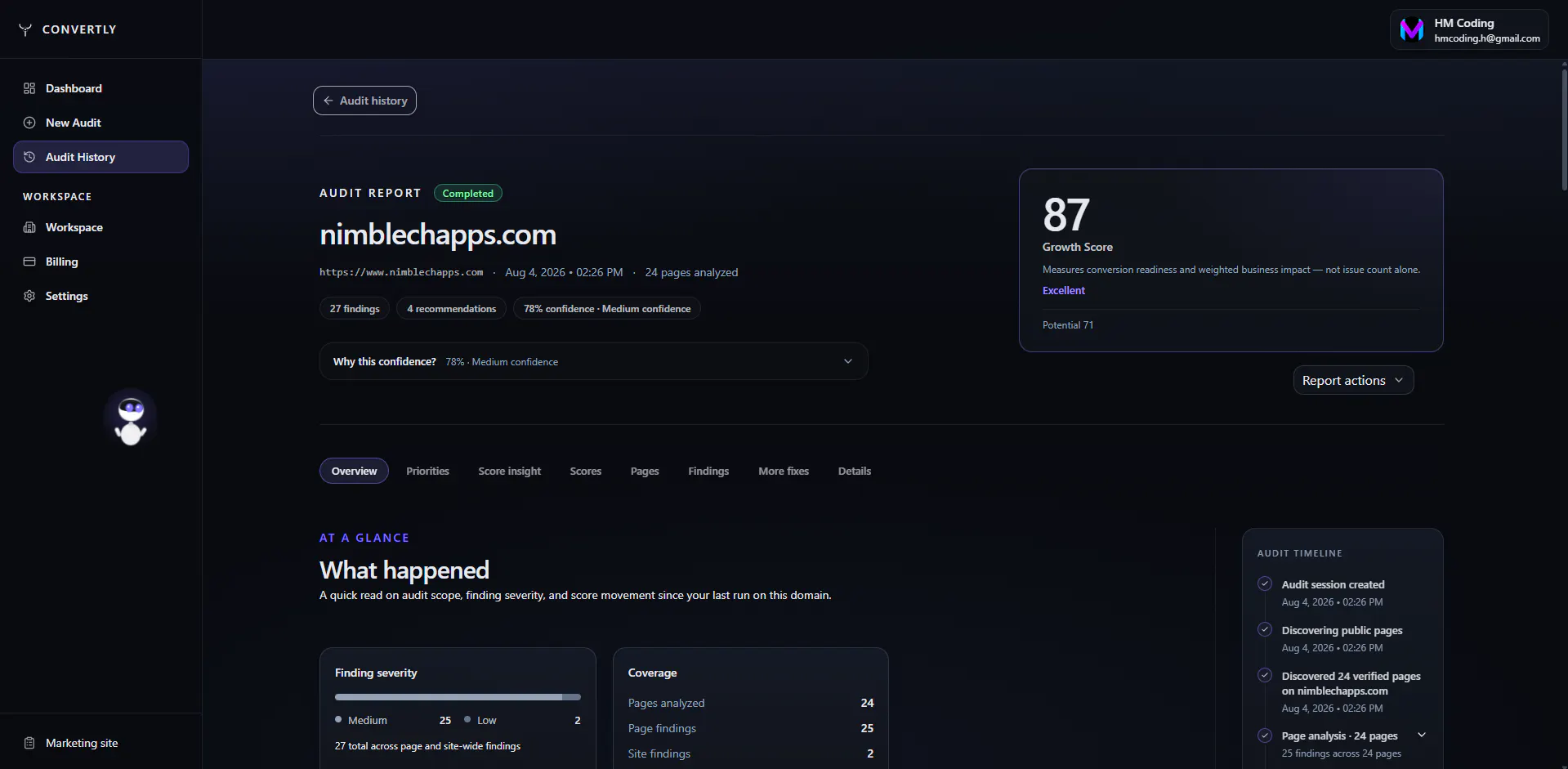Screen dimensions: 1568x769
Task: Click the Low severity dot
Action: click(x=467, y=719)
